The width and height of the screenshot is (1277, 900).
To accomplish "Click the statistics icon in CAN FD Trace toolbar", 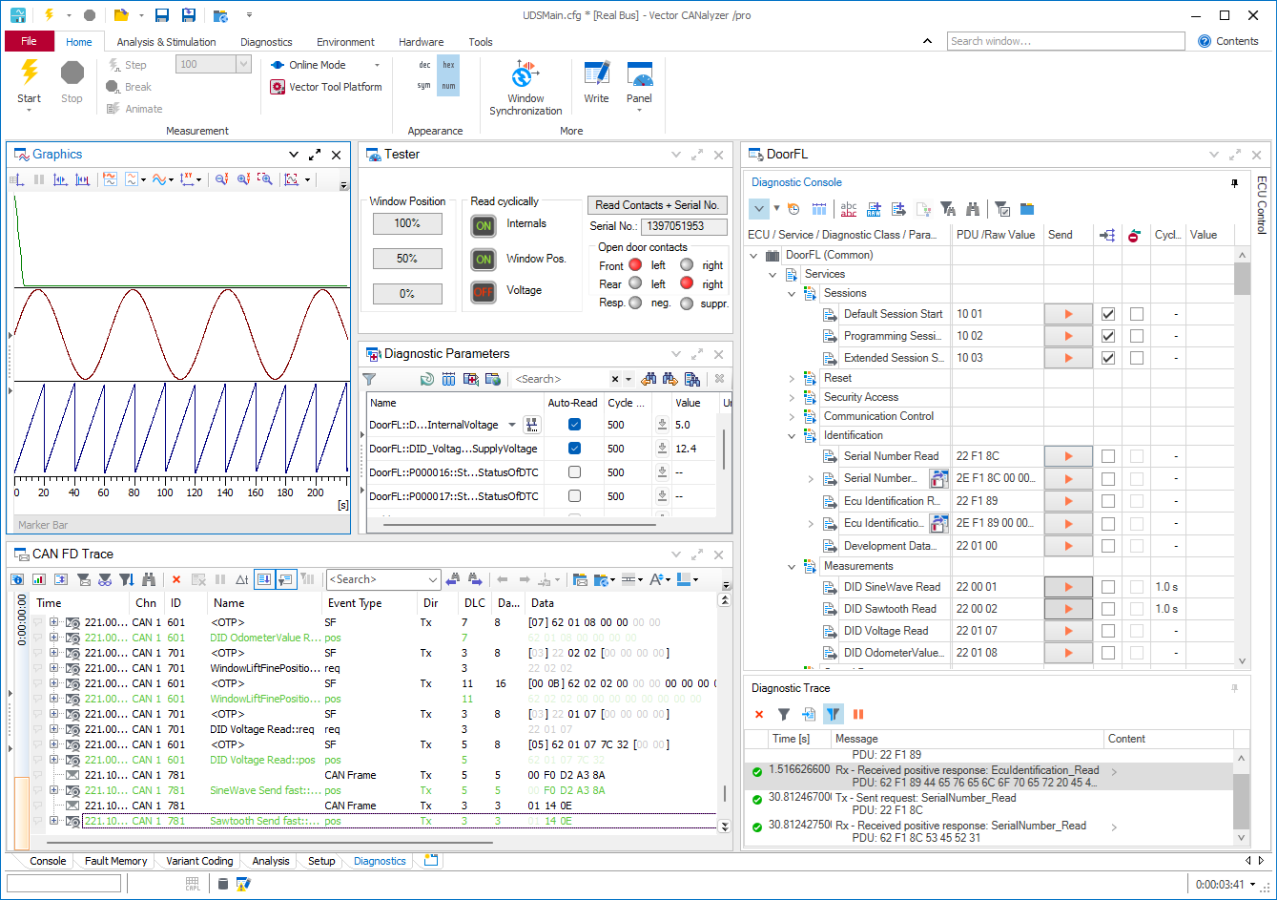I will pos(39,579).
